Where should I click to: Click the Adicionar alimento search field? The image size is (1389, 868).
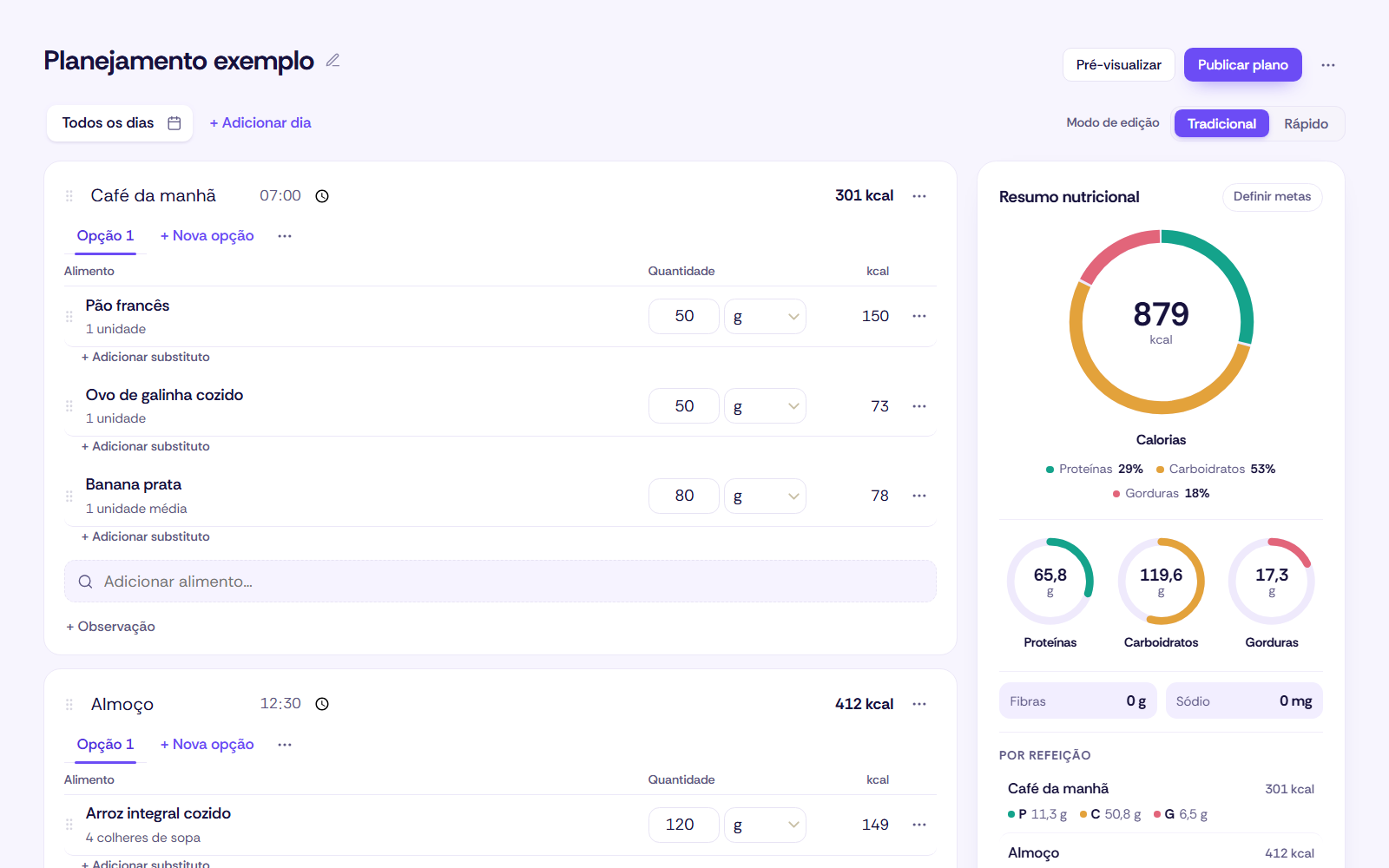[x=500, y=582]
